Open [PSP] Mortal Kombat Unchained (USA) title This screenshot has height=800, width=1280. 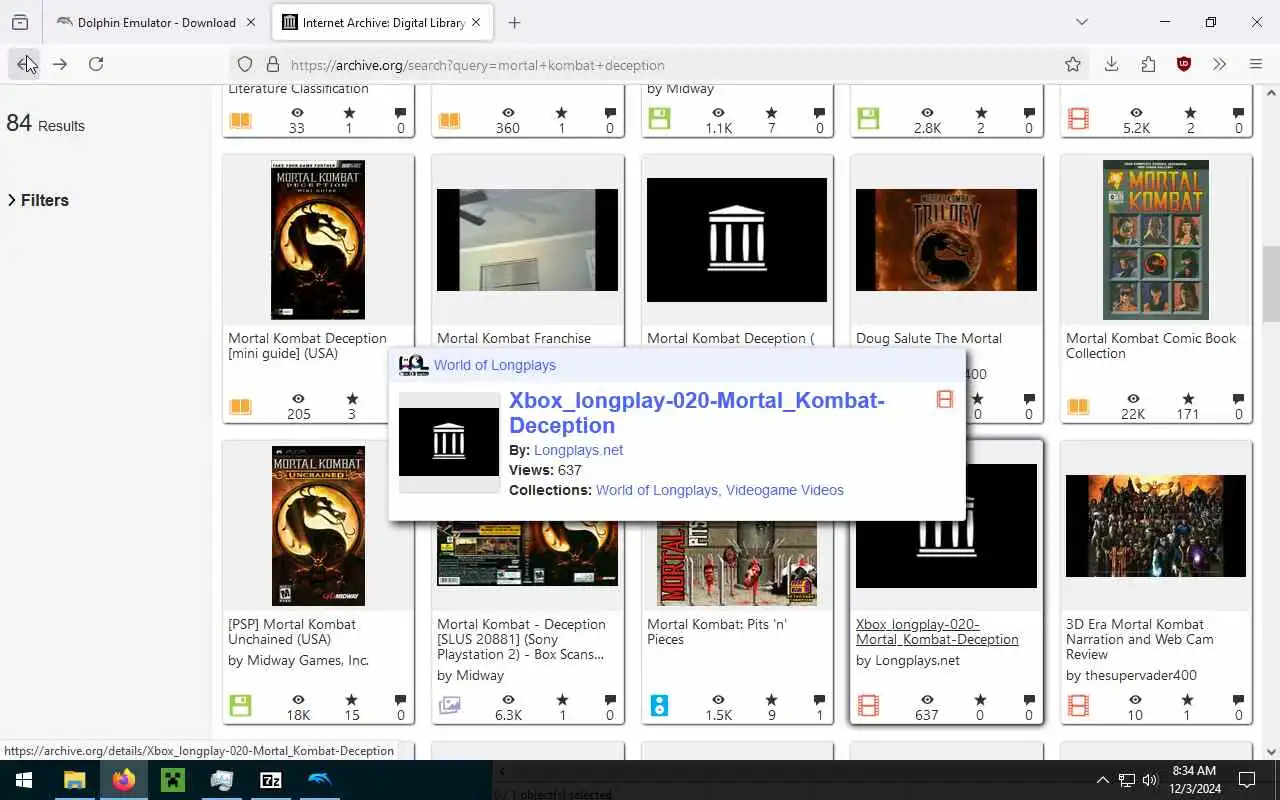click(x=292, y=632)
